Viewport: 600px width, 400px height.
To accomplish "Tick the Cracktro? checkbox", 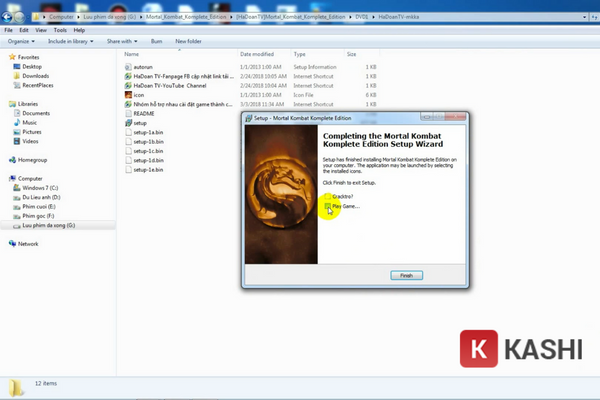I will tap(326, 197).
